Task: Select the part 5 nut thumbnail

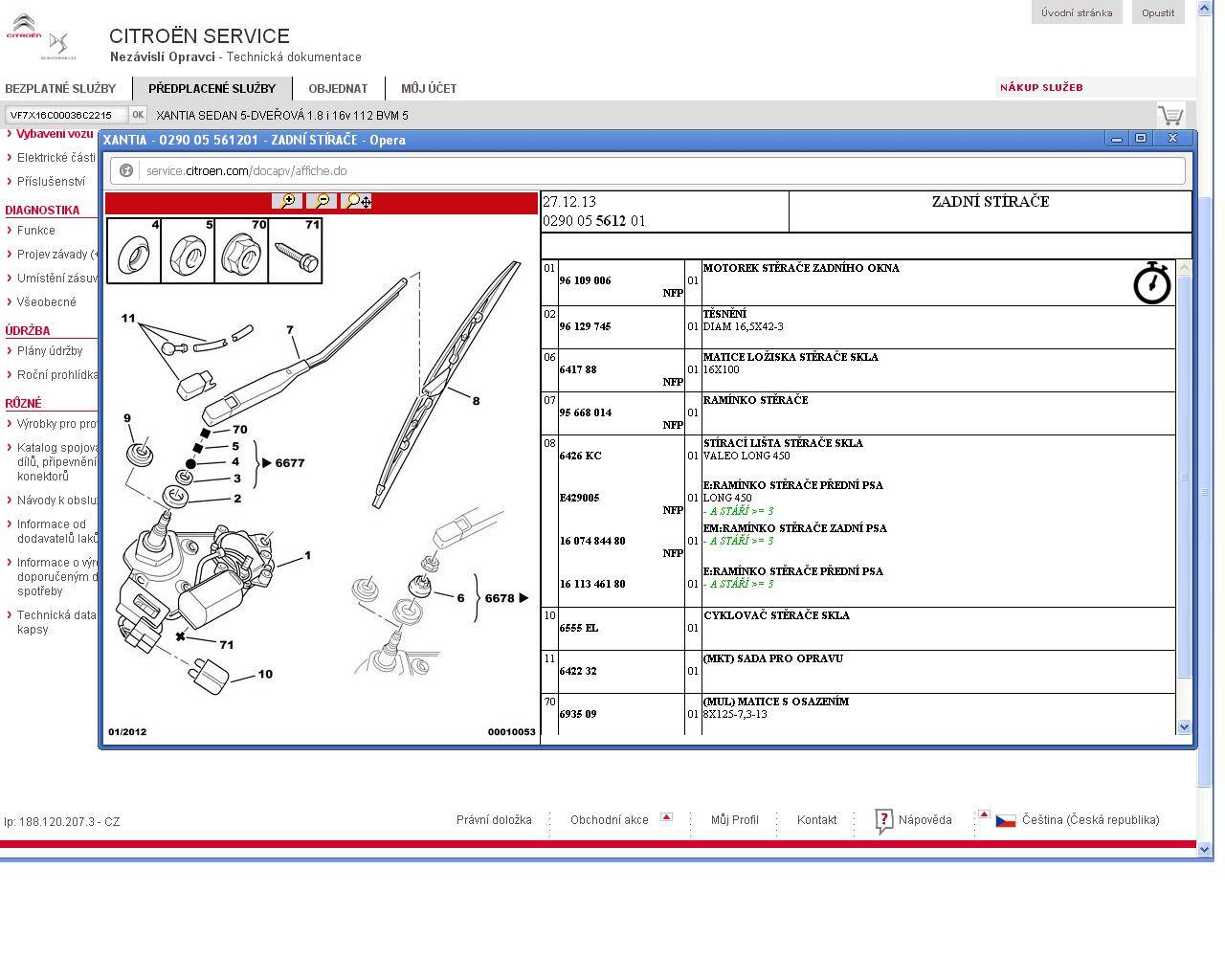Action: pos(188,251)
